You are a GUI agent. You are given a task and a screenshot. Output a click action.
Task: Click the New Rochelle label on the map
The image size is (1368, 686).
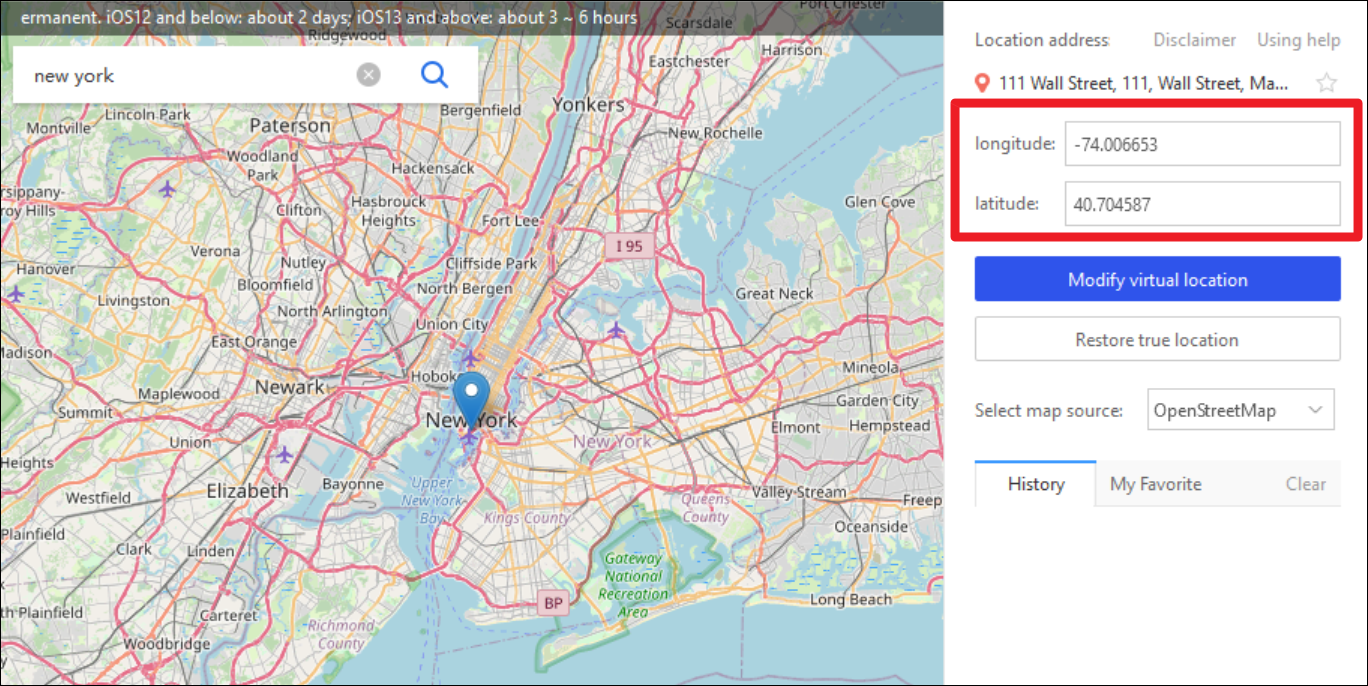[x=716, y=132]
